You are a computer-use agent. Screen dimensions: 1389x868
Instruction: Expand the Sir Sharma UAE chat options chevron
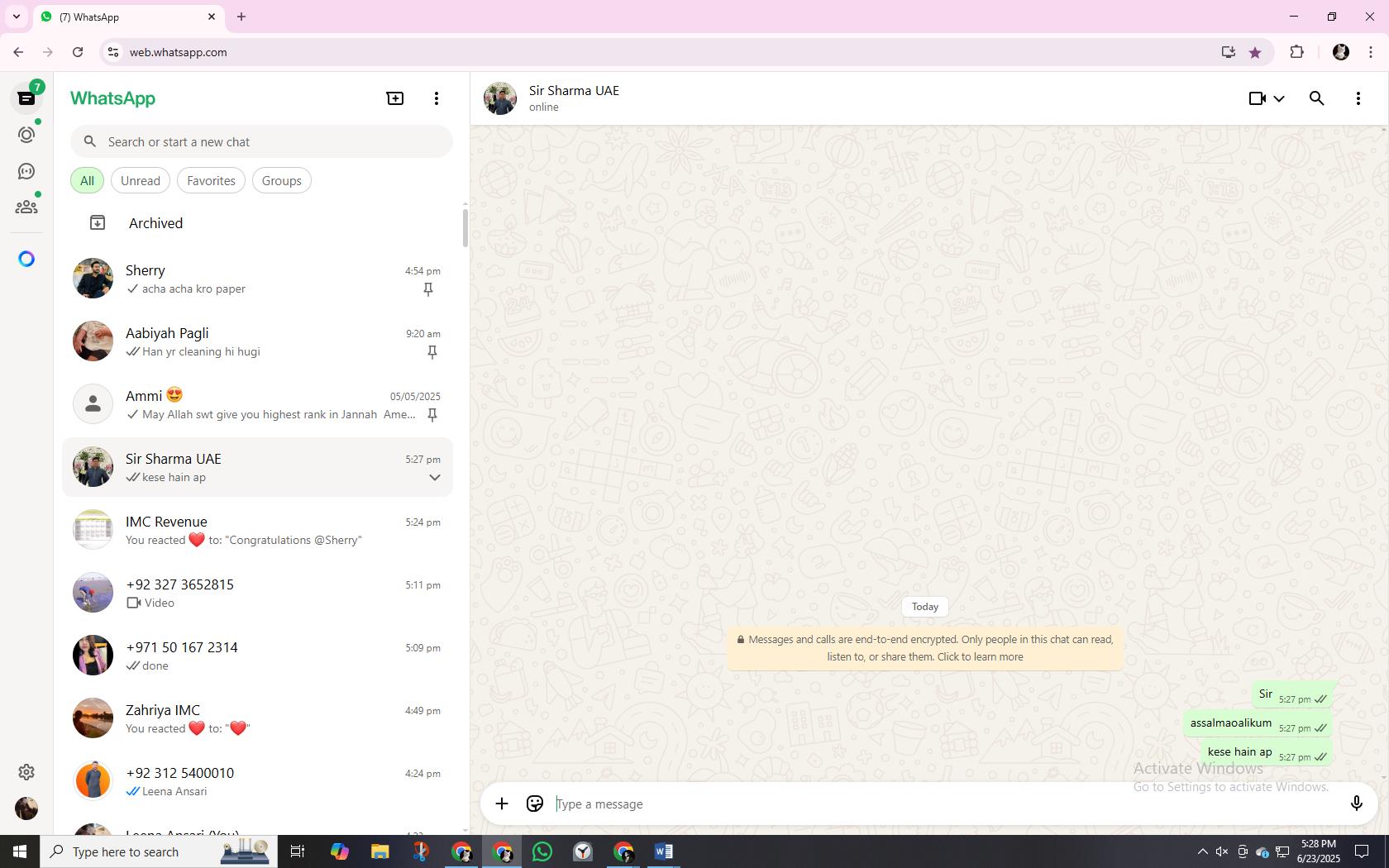434,478
